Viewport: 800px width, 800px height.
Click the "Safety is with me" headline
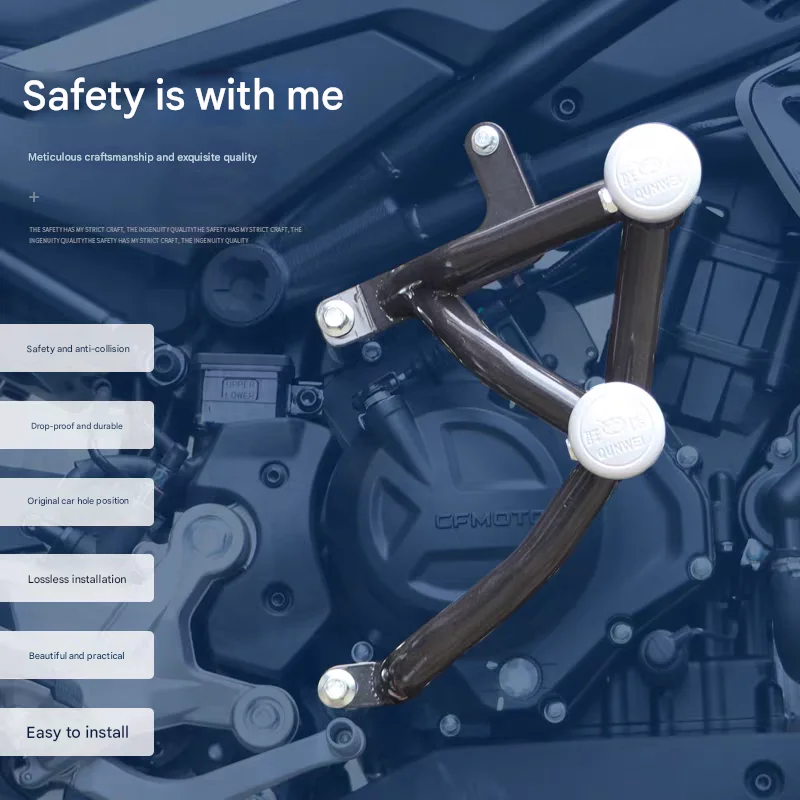(x=183, y=96)
